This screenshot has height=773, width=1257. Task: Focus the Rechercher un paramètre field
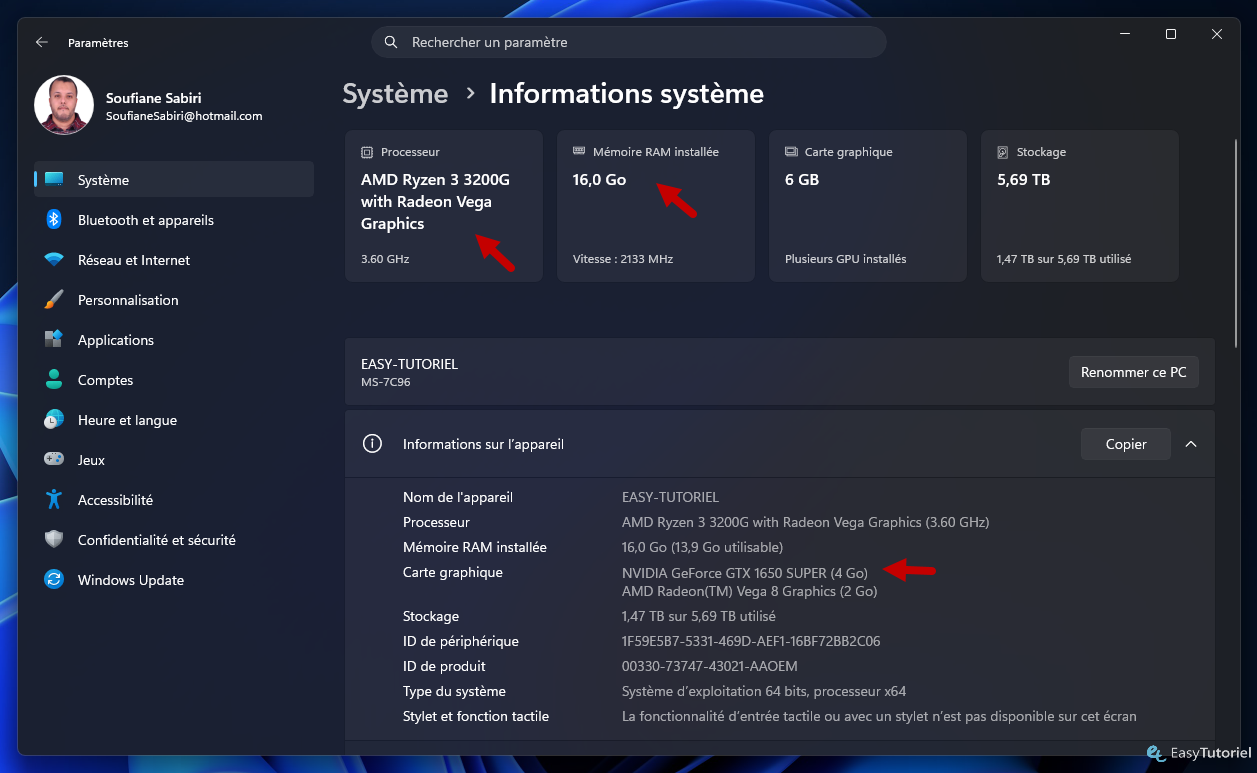(629, 42)
